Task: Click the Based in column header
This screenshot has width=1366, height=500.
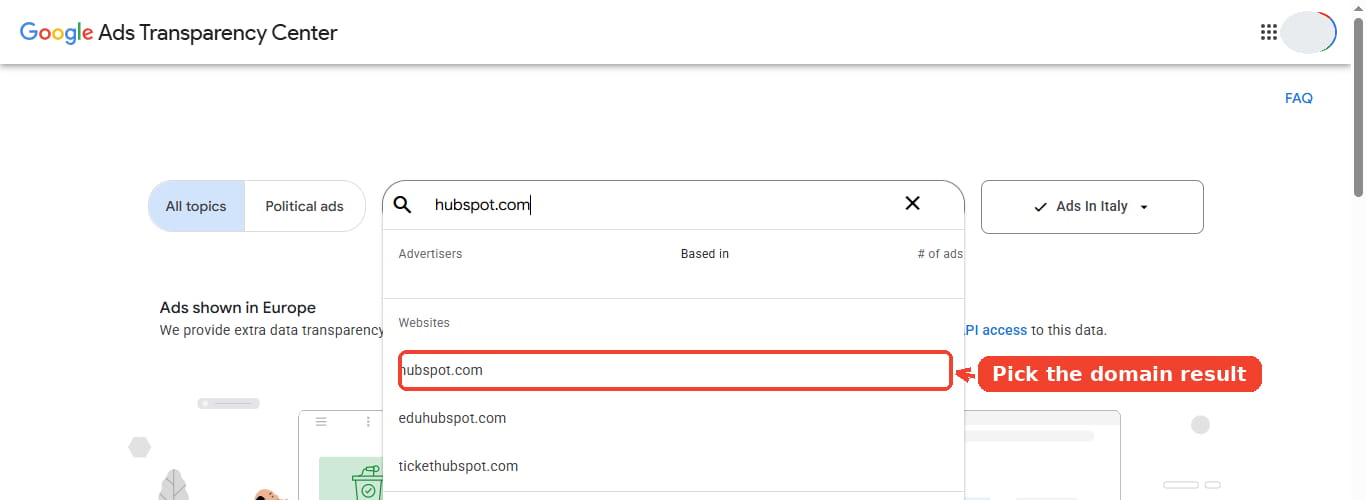Action: pyautogui.click(x=705, y=254)
